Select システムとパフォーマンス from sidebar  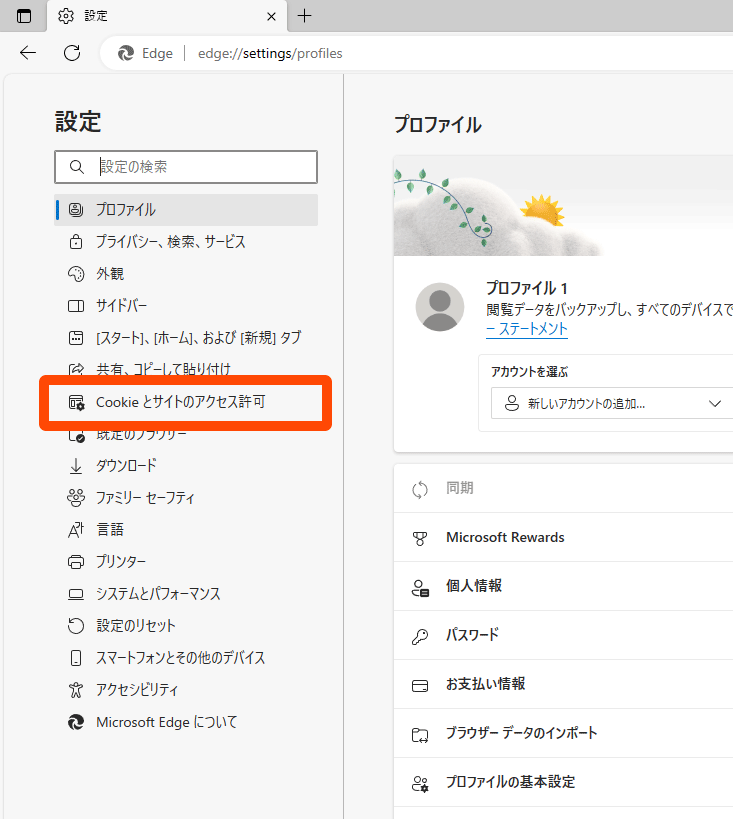click(x=158, y=594)
